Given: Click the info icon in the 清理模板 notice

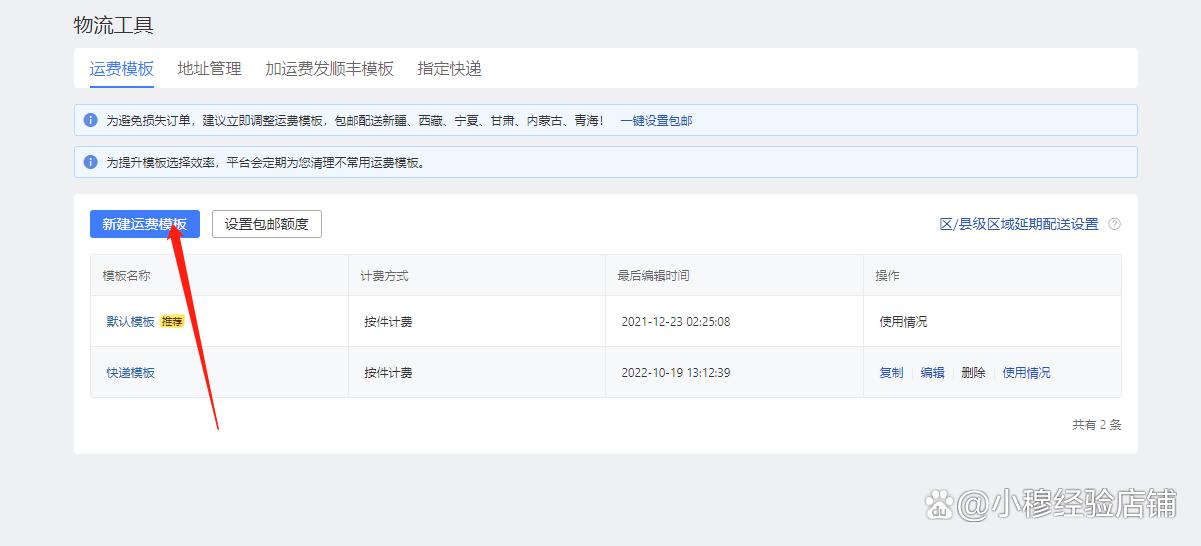Looking at the screenshot, I should [91, 162].
